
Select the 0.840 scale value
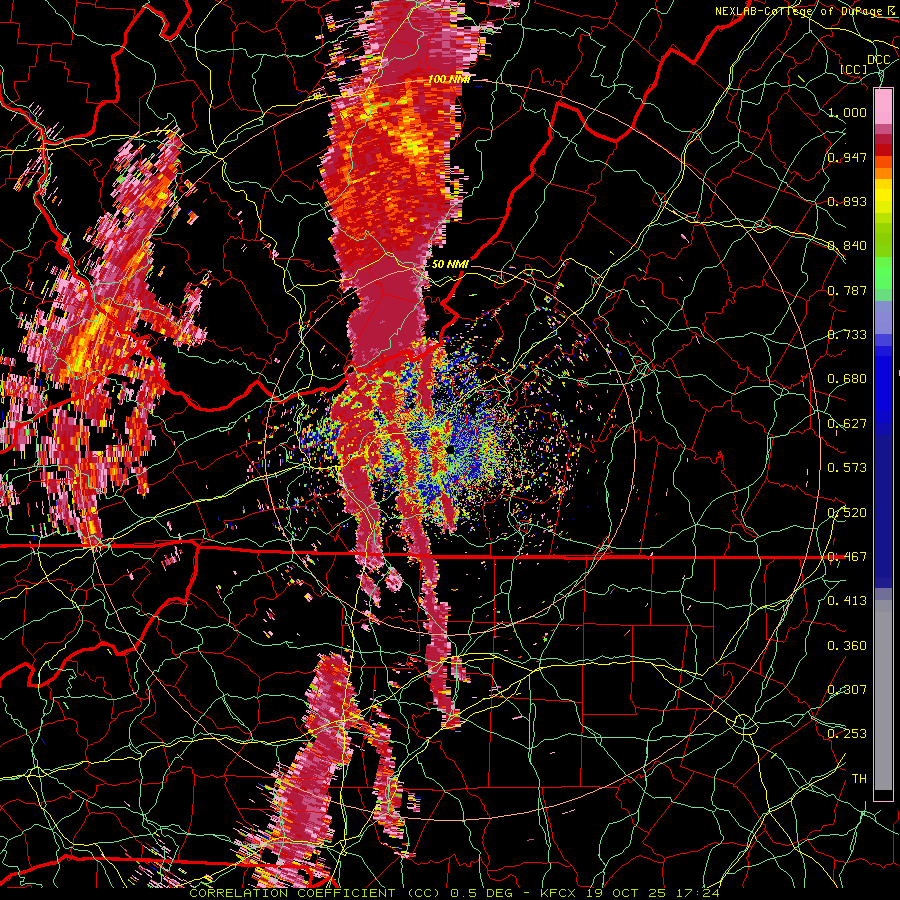coord(847,246)
